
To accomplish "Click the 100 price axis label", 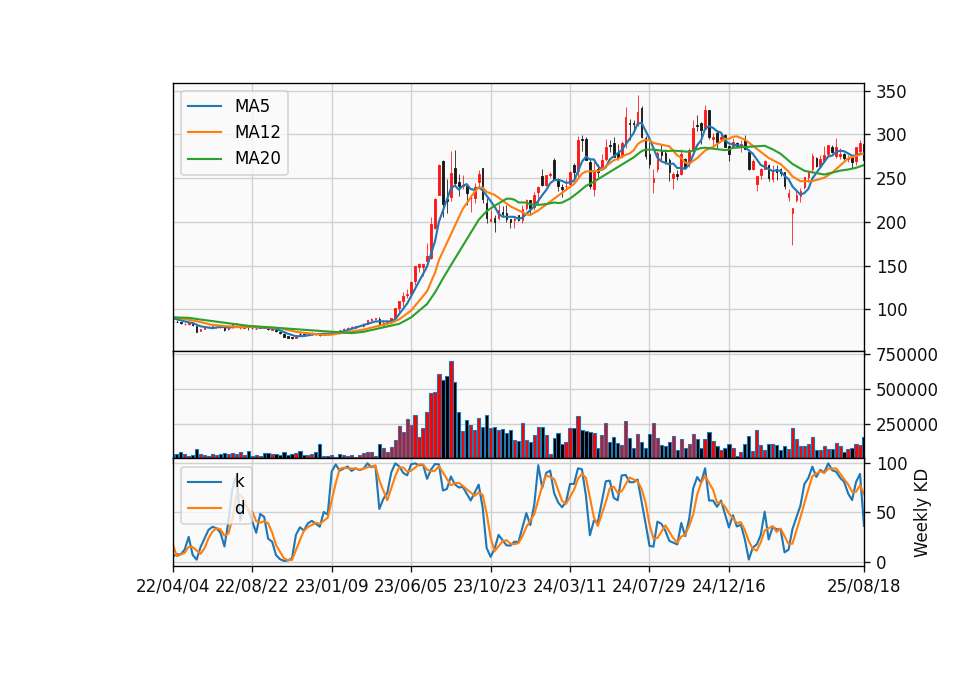I will point(891,310).
